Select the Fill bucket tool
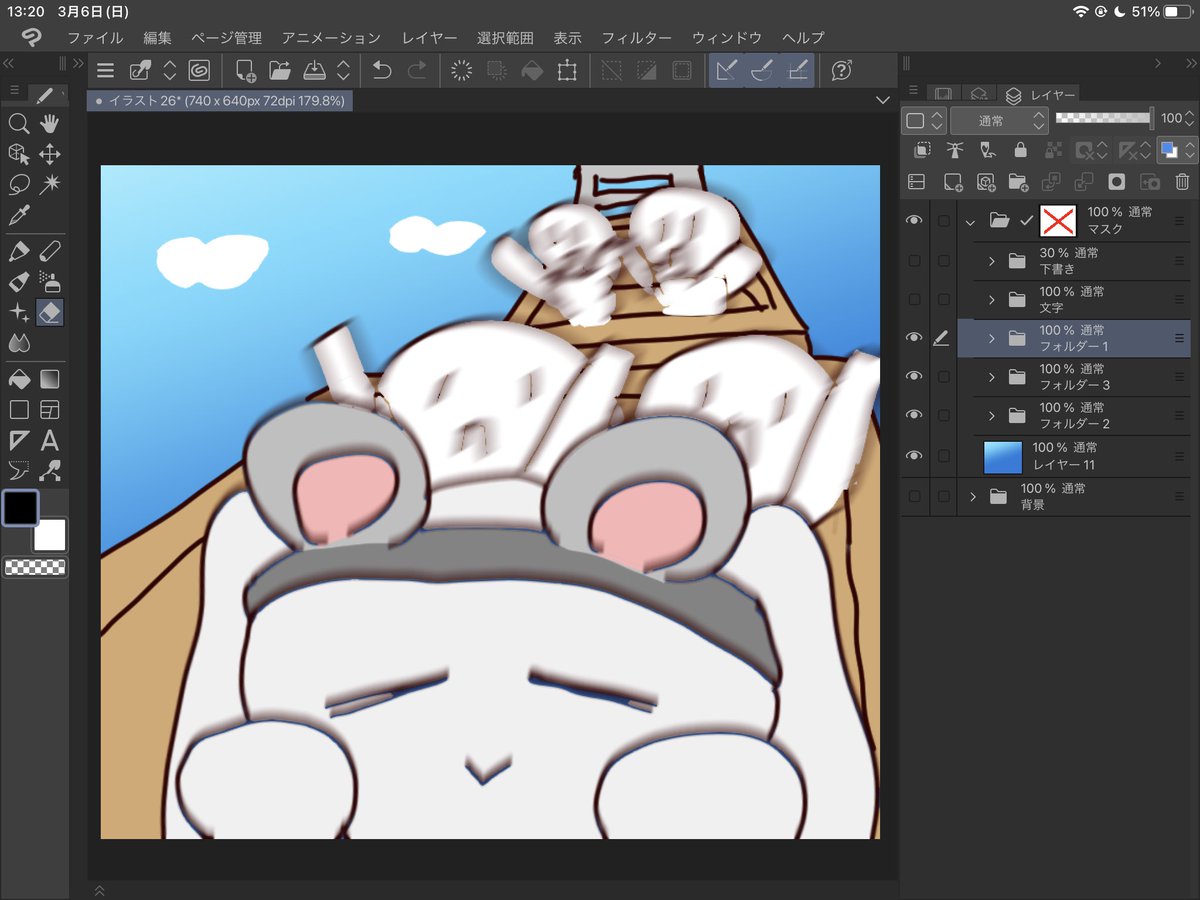 coord(18,380)
